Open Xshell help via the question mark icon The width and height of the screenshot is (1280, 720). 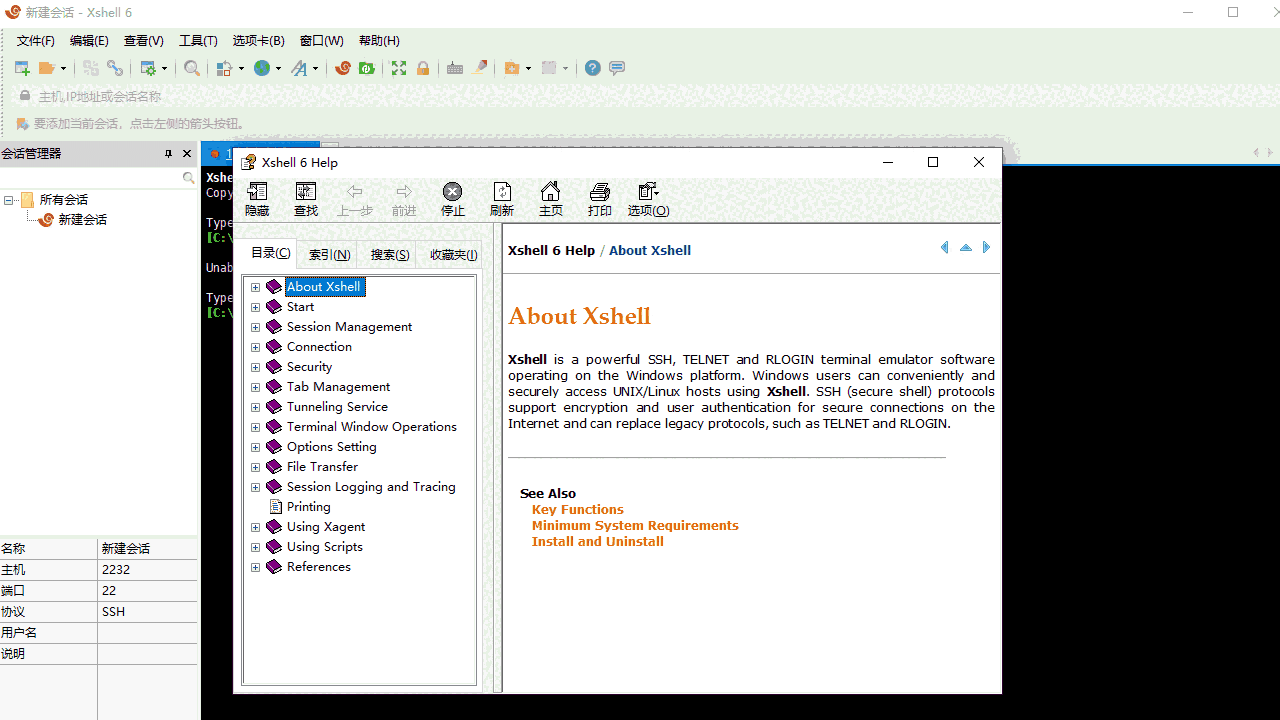592,67
